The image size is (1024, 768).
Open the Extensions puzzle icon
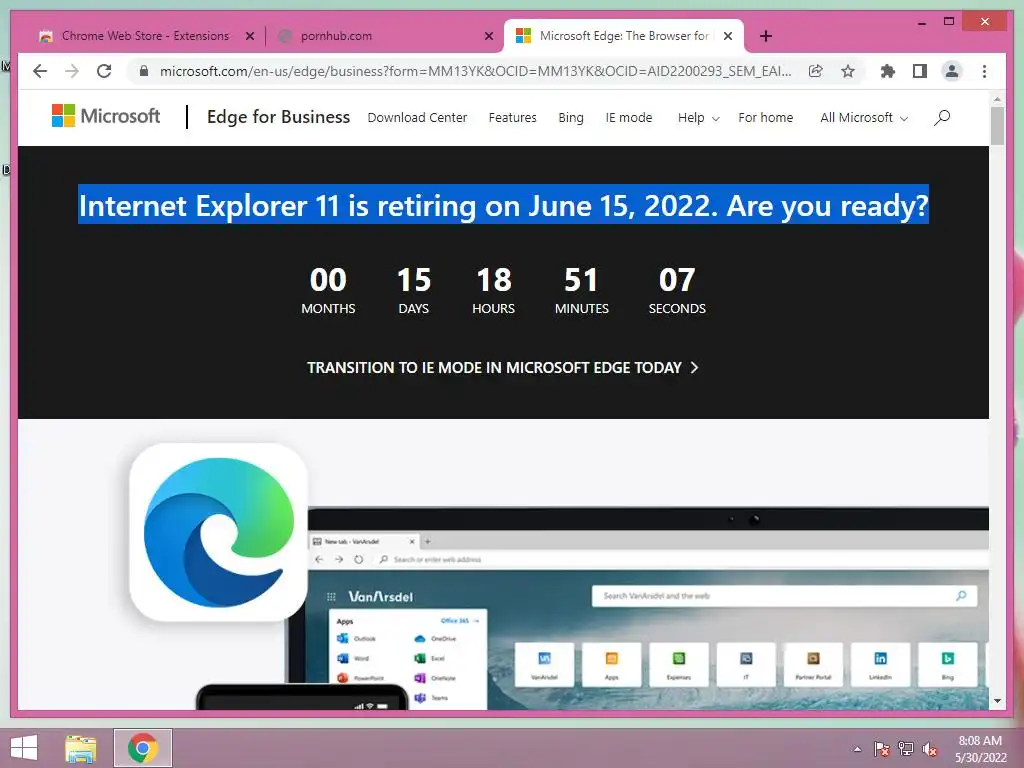(888, 71)
